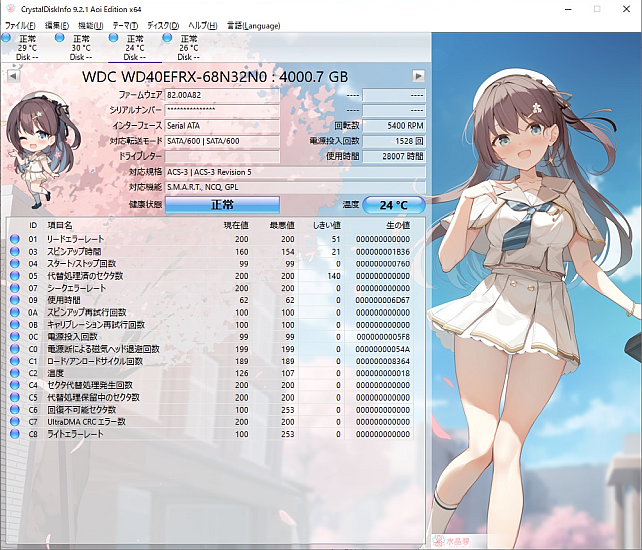Click status orb for row 01 リードエラーレート
The width and height of the screenshot is (642, 550).
15,239
